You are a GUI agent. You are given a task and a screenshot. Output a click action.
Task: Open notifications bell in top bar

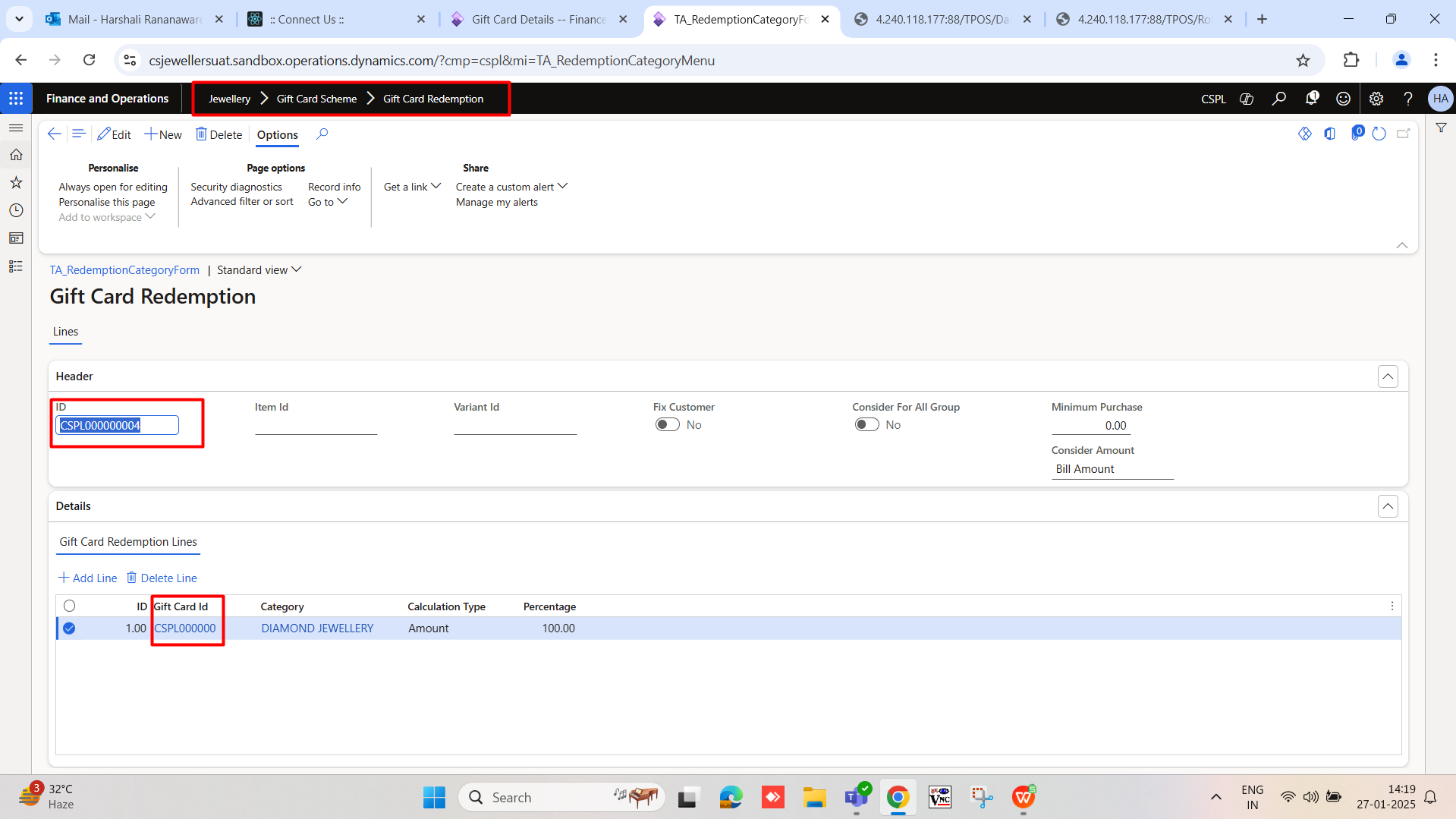tap(1312, 99)
